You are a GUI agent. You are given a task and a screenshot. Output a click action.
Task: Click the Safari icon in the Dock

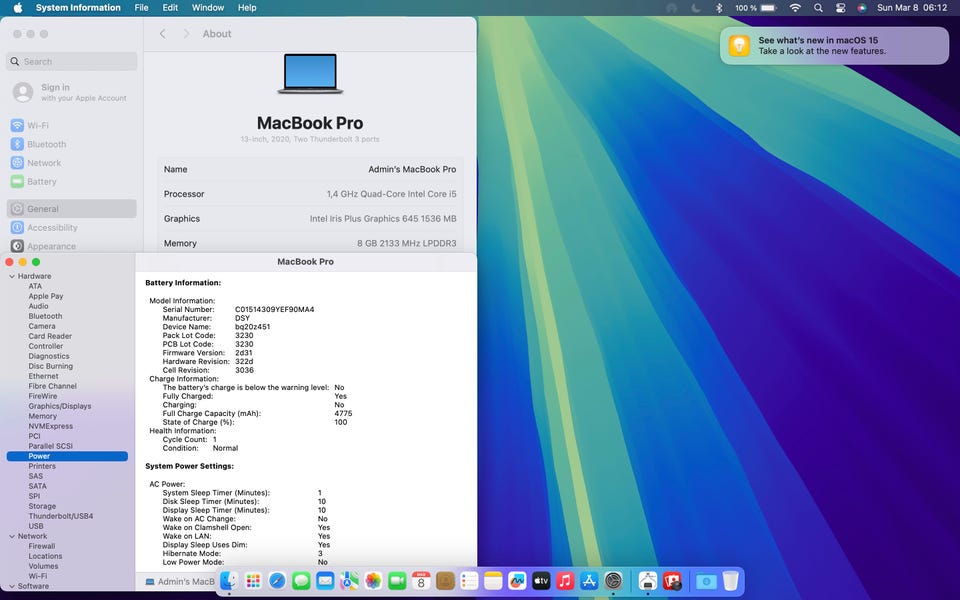(277, 581)
